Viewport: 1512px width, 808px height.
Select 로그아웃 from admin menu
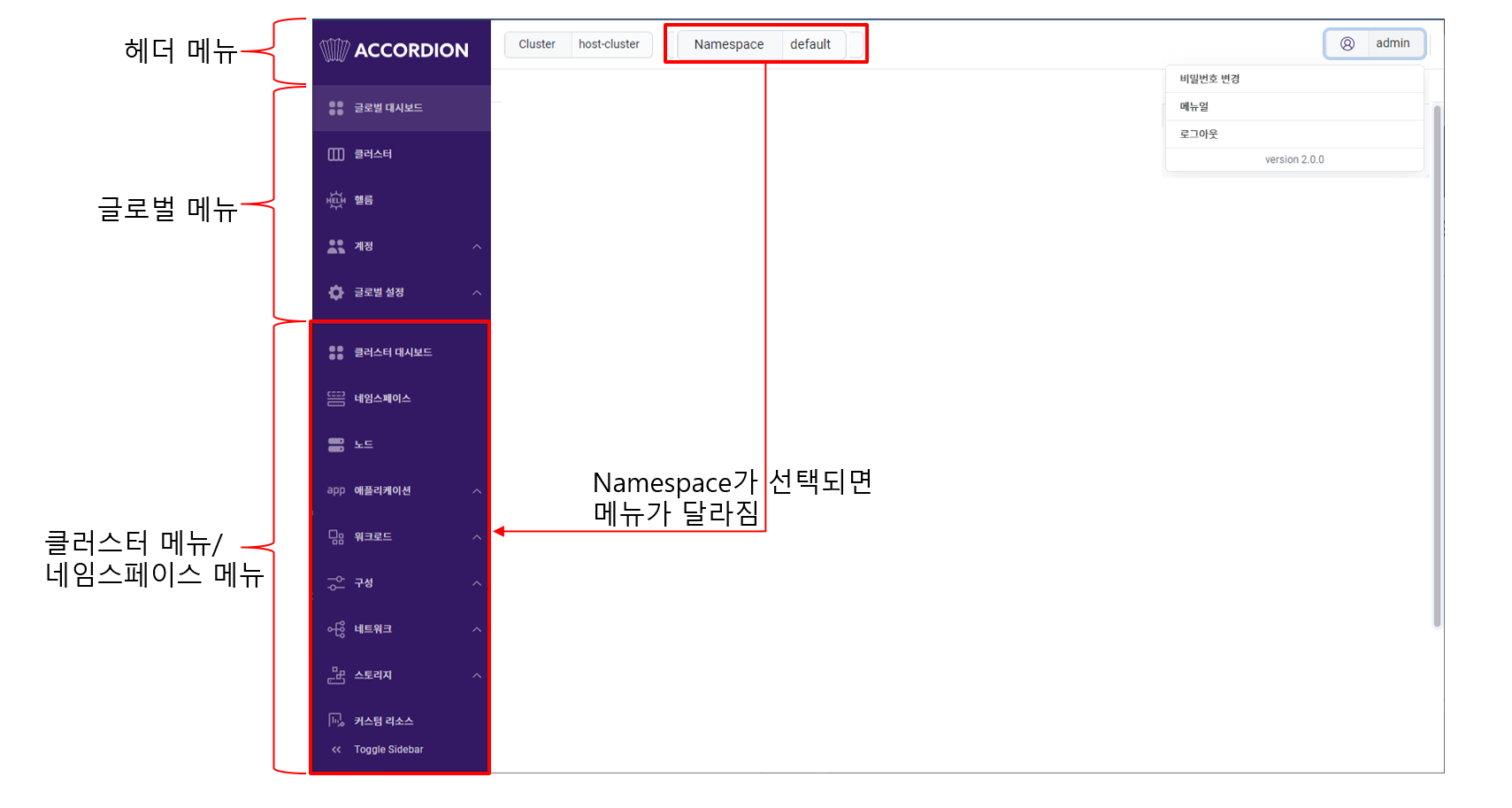(x=1294, y=134)
